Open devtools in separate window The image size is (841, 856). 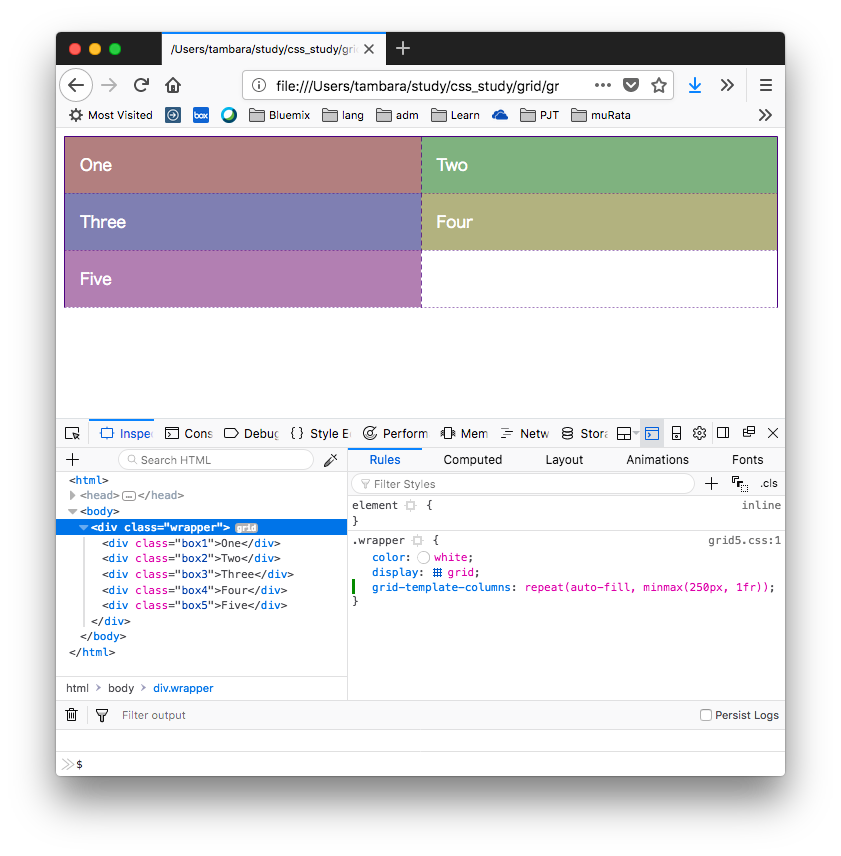(x=749, y=432)
